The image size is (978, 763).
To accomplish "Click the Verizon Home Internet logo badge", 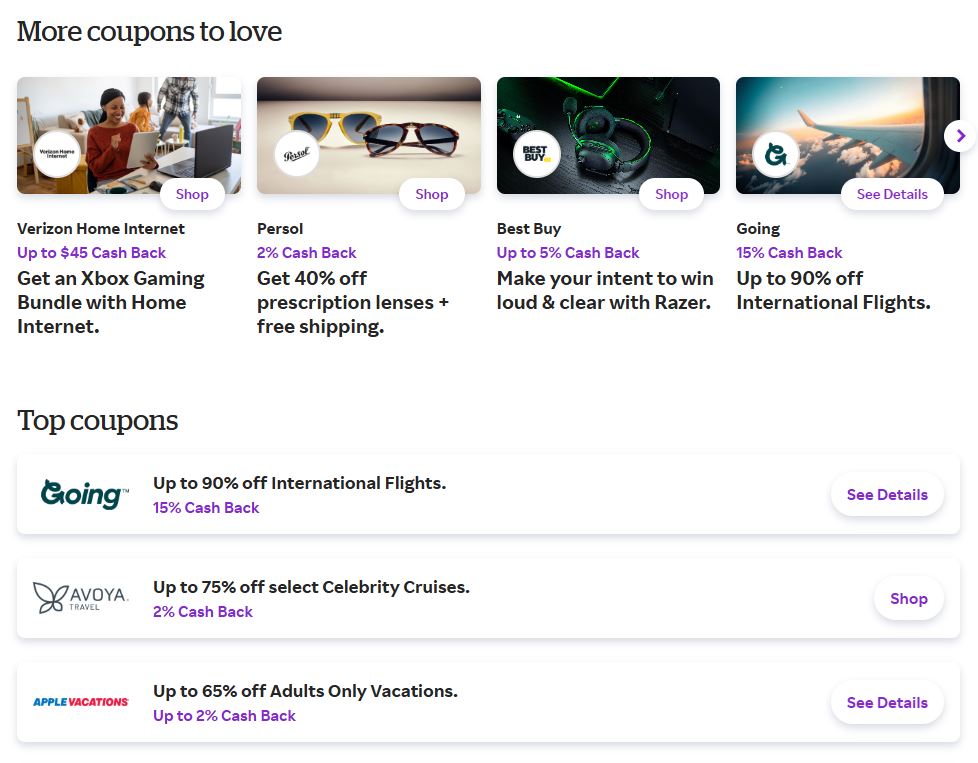I will tap(57, 153).
